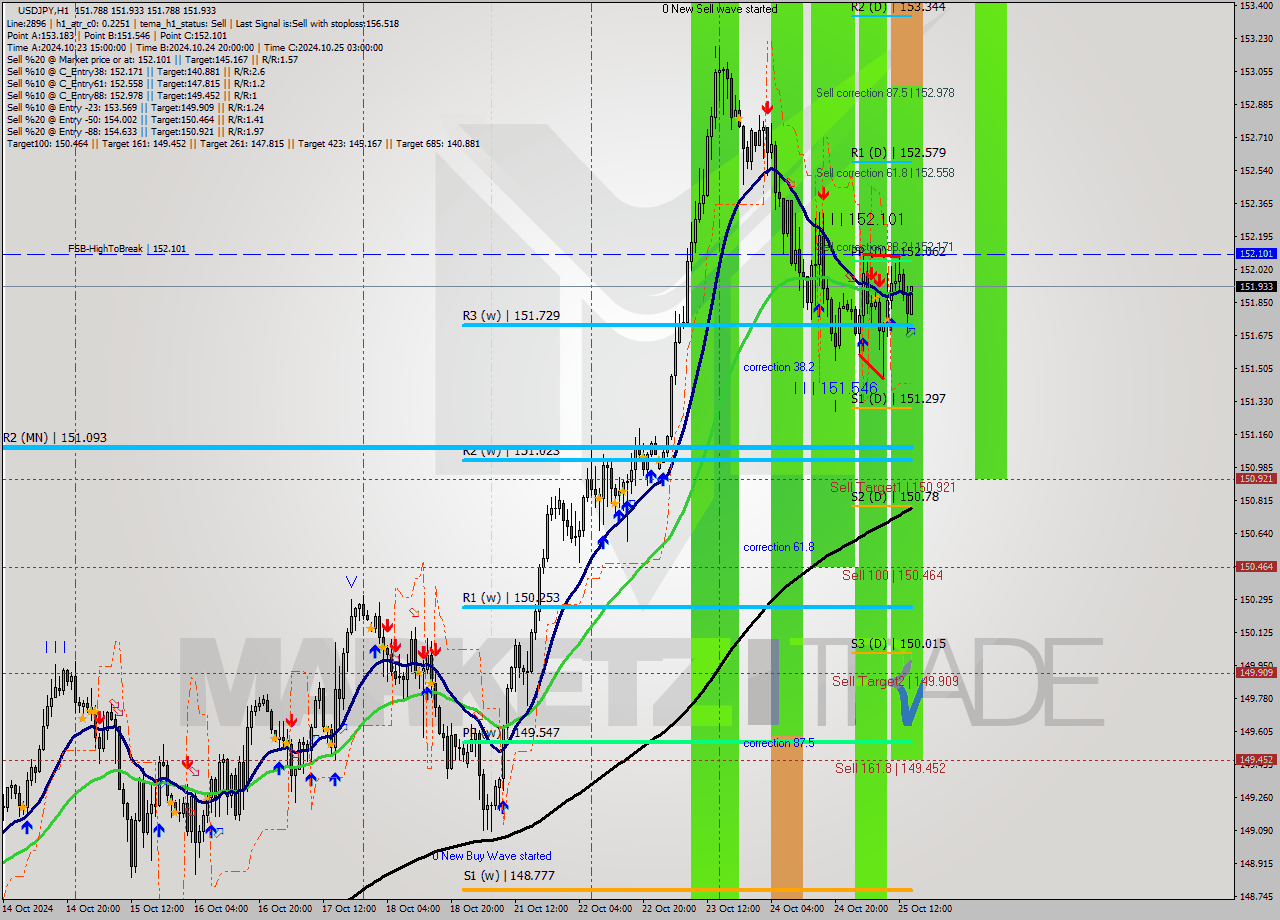Click the 'R3 (w) | 151.729' weekly resistance label
Screen dimensions: 1280x920
pos(511,316)
